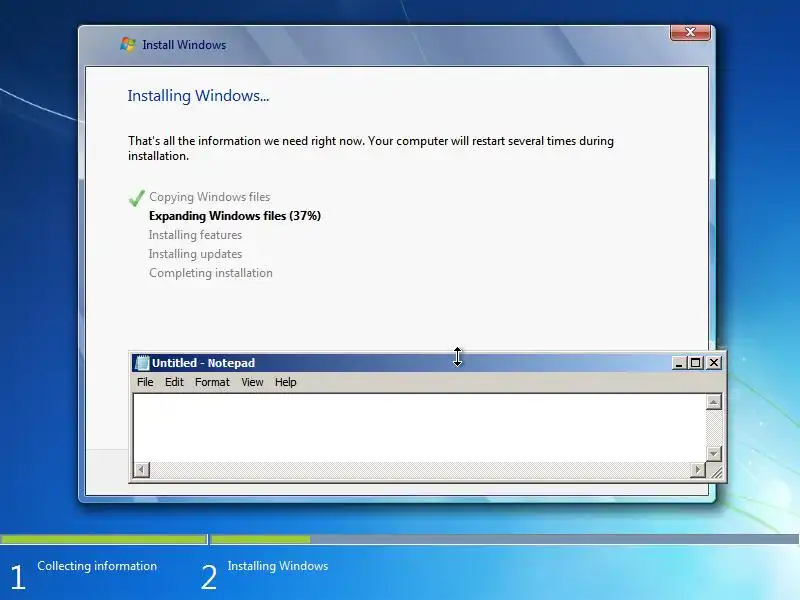
Task: Click the 'Installing Windows' stage label at bottom
Action: (x=278, y=566)
